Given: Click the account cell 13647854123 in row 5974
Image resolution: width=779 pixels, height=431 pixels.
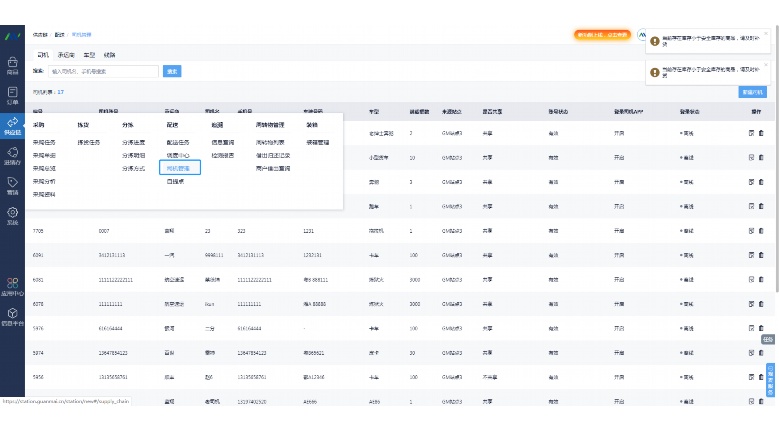Looking at the screenshot, I should click(113, 353).
